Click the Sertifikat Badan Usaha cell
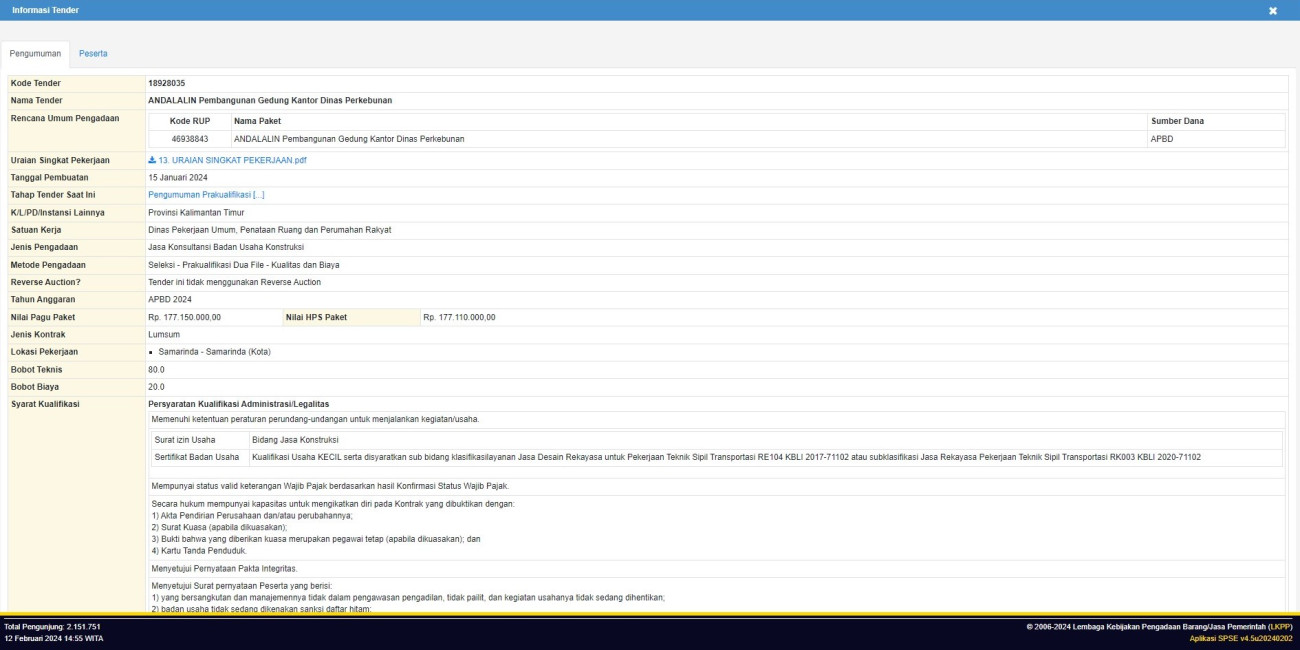This screenshot has height=650, width=1300. point(197,457)
